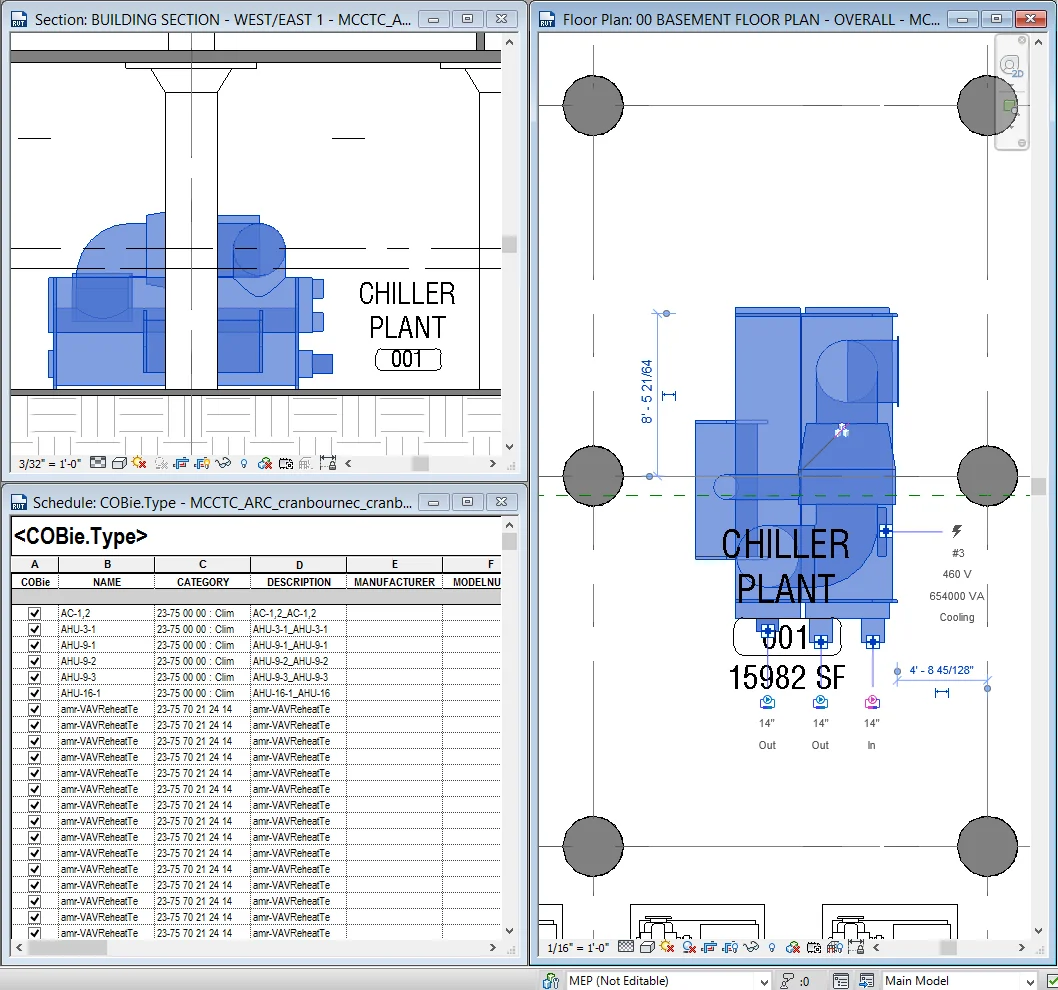Reveal hidden elements lightbulb in Section view
Screen dimensions: 1058x990
click(244, 464)
